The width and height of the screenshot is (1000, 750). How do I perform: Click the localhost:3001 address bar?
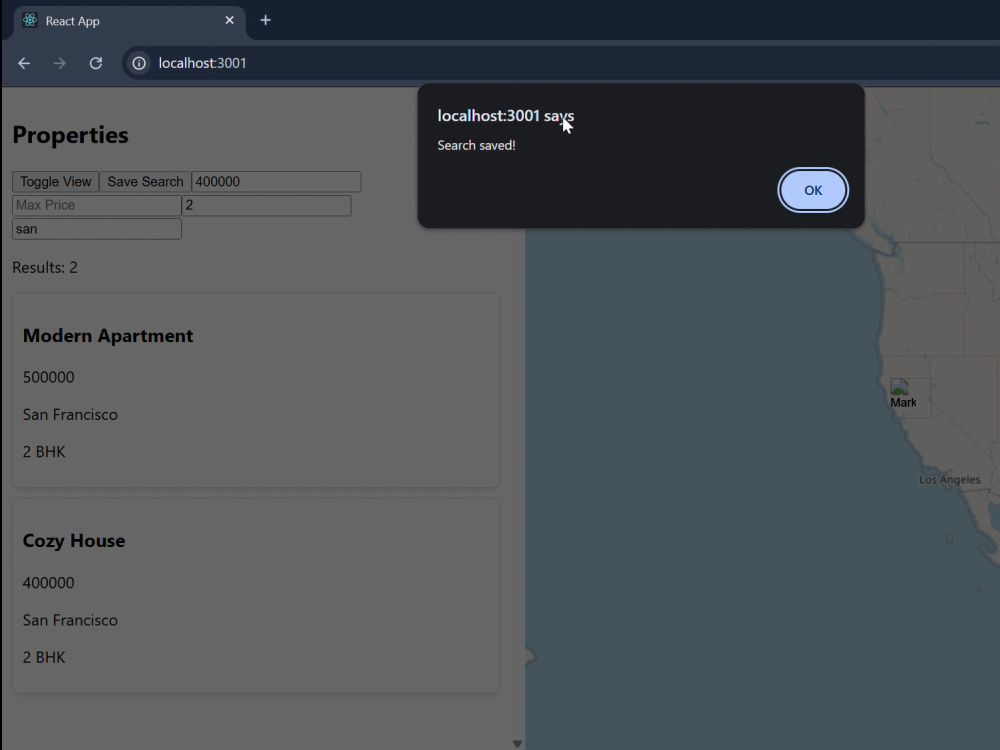(x=561, y=63)
